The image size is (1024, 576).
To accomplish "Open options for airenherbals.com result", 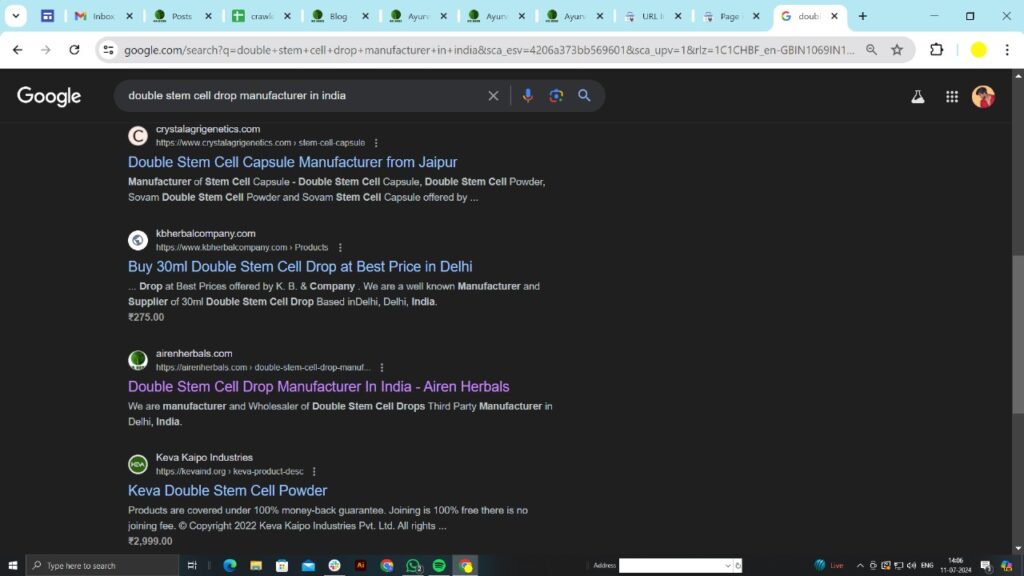I will tap(382, 368).
